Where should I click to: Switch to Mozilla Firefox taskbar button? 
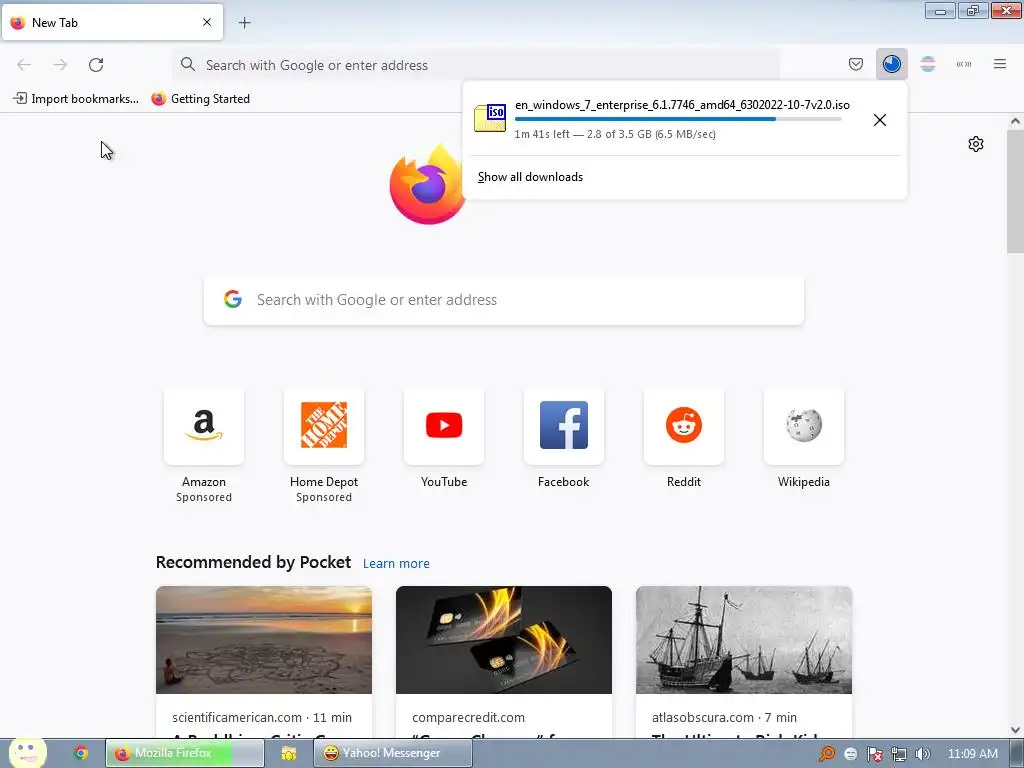pos(184,753)
